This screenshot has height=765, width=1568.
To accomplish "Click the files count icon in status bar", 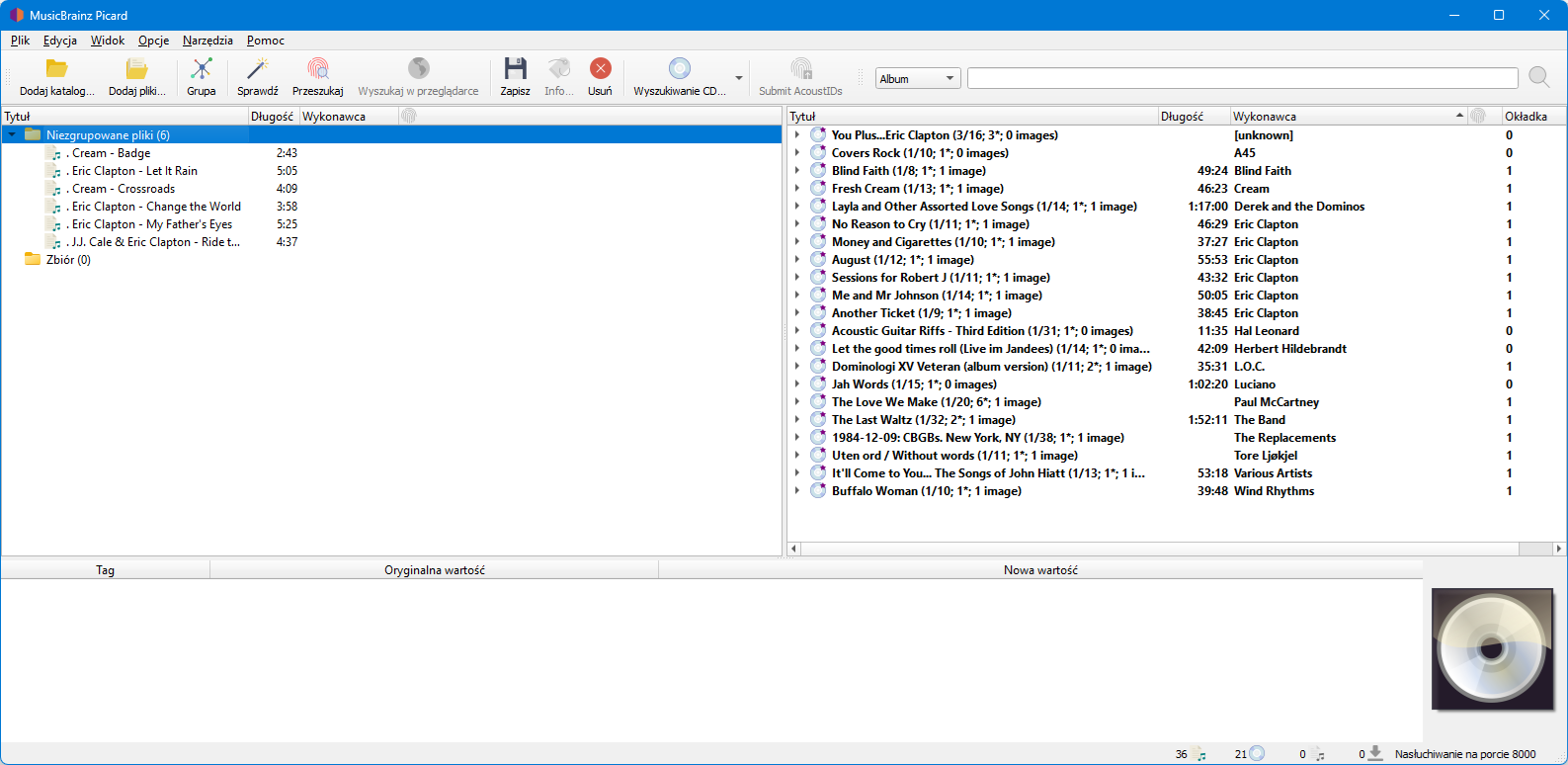I will pos(1199,754).
